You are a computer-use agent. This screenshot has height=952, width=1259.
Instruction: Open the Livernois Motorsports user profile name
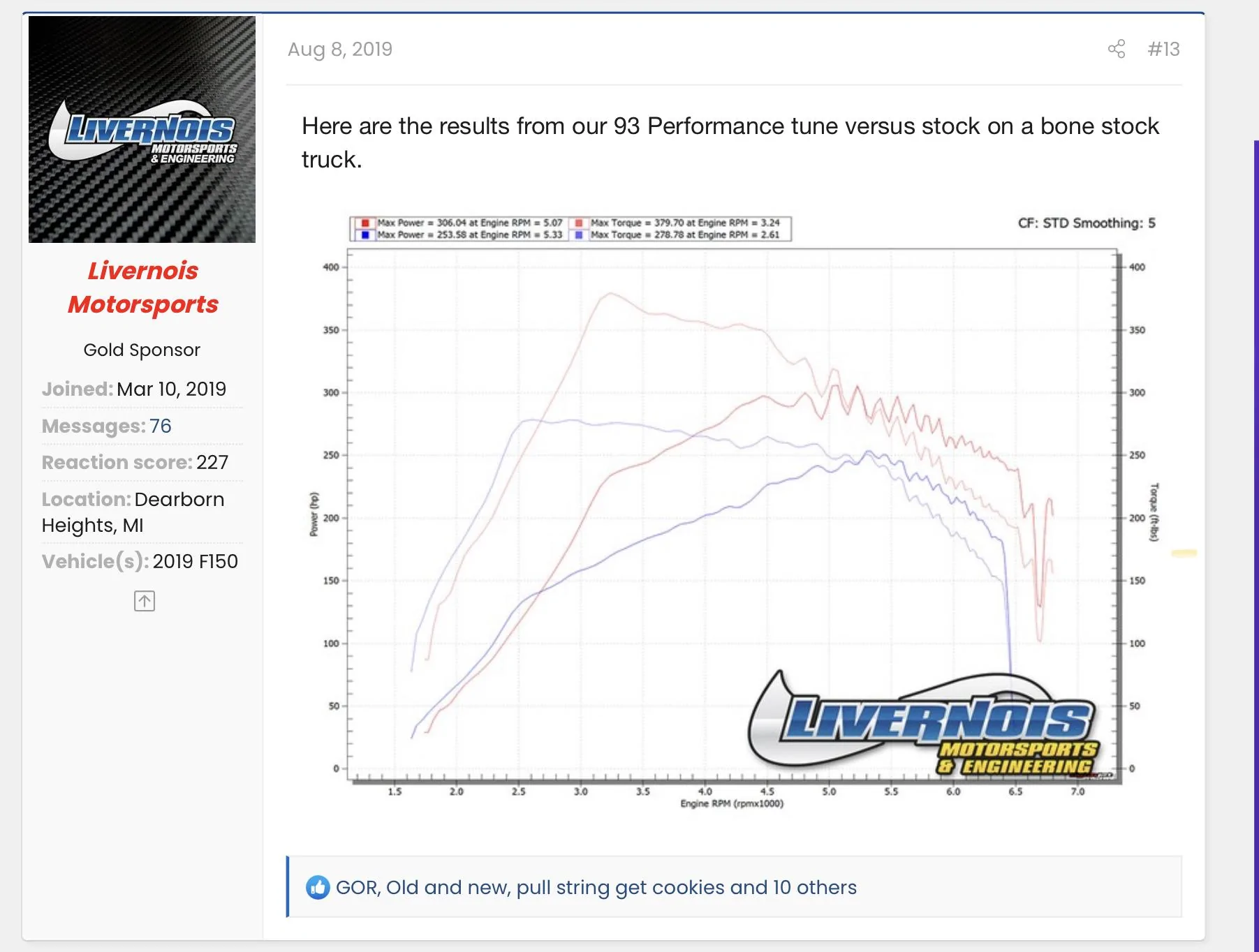pyautogui.click(x=142, y=287)
